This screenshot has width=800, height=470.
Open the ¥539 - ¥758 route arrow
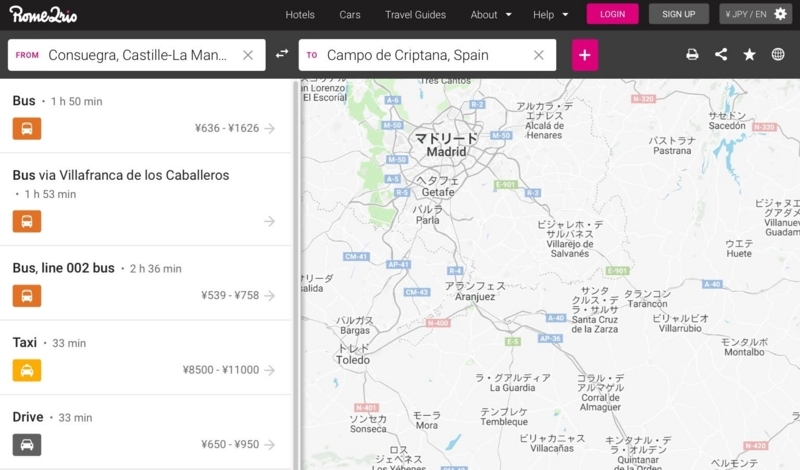270,296
